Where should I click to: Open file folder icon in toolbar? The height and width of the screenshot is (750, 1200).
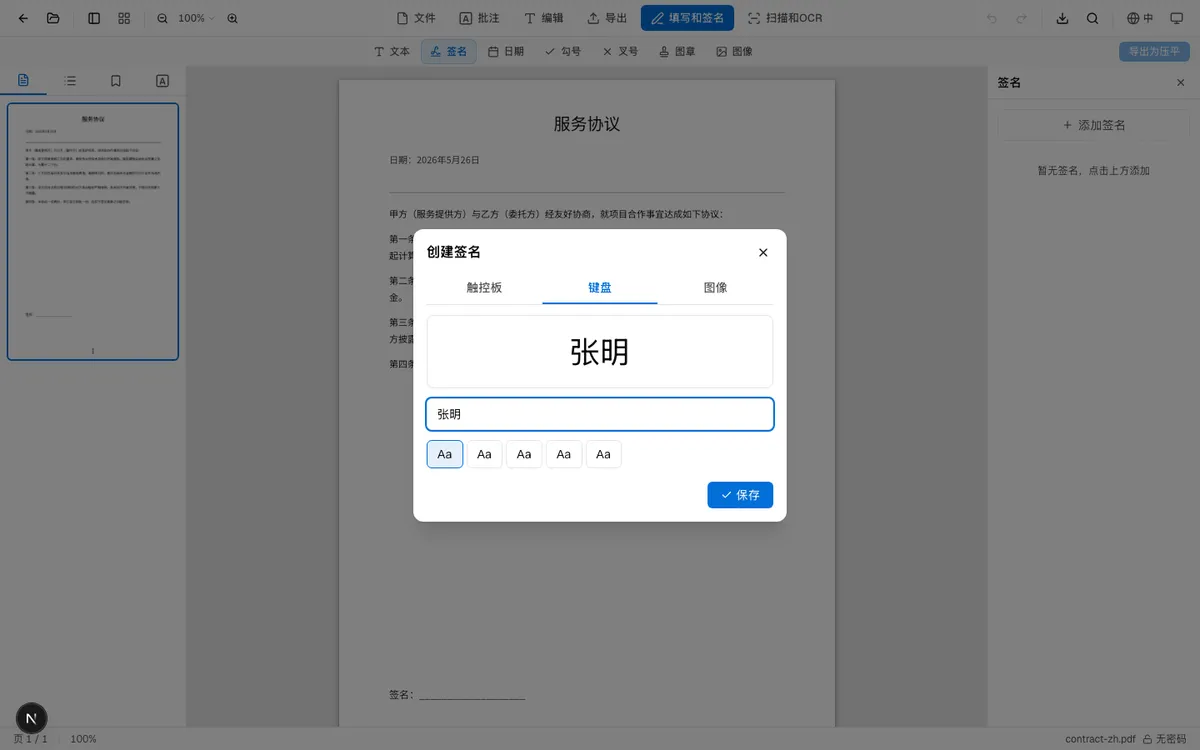click(x=53, y=18)
